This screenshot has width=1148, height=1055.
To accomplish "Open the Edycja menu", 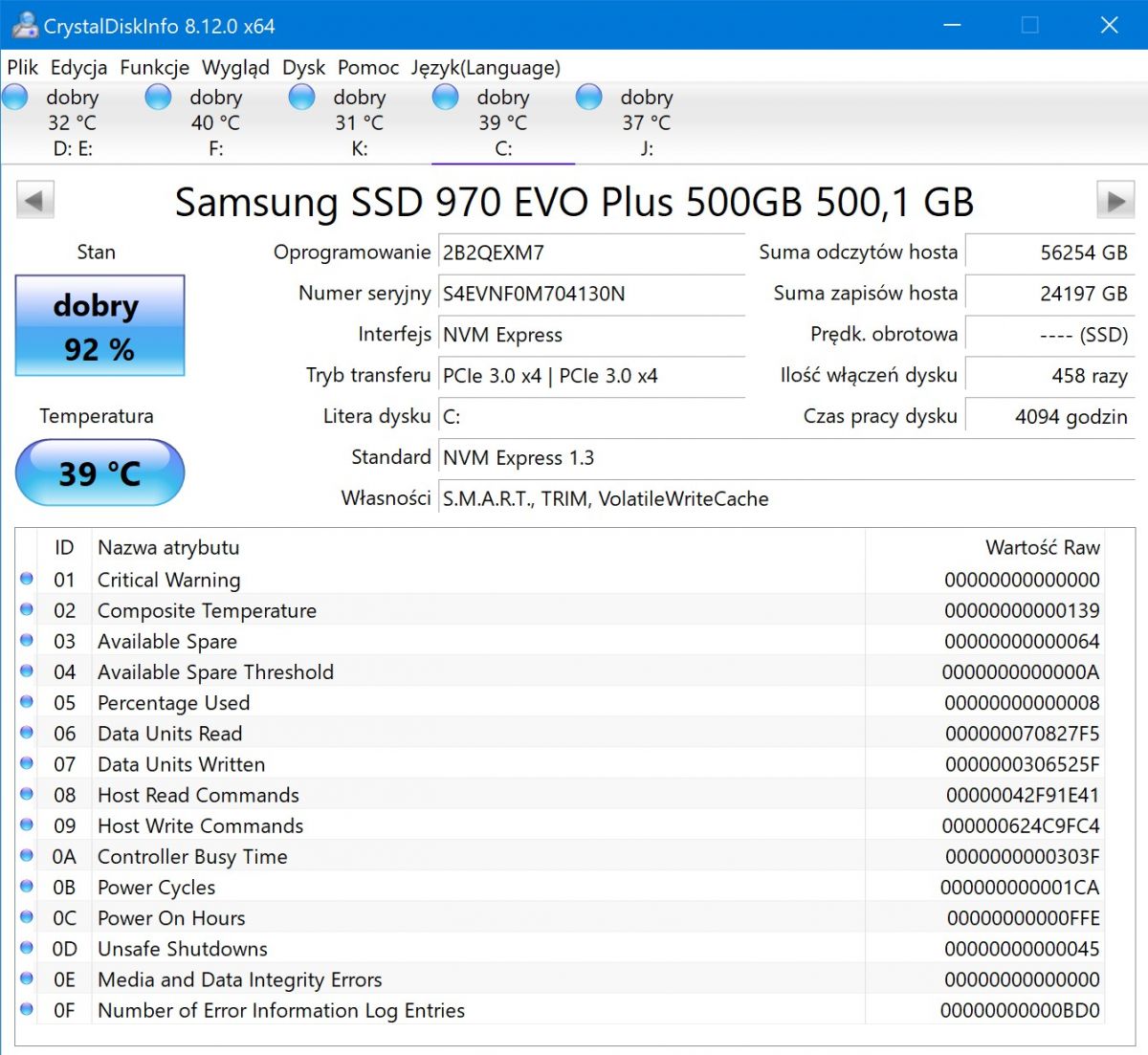I will click(x=79, y=68).
